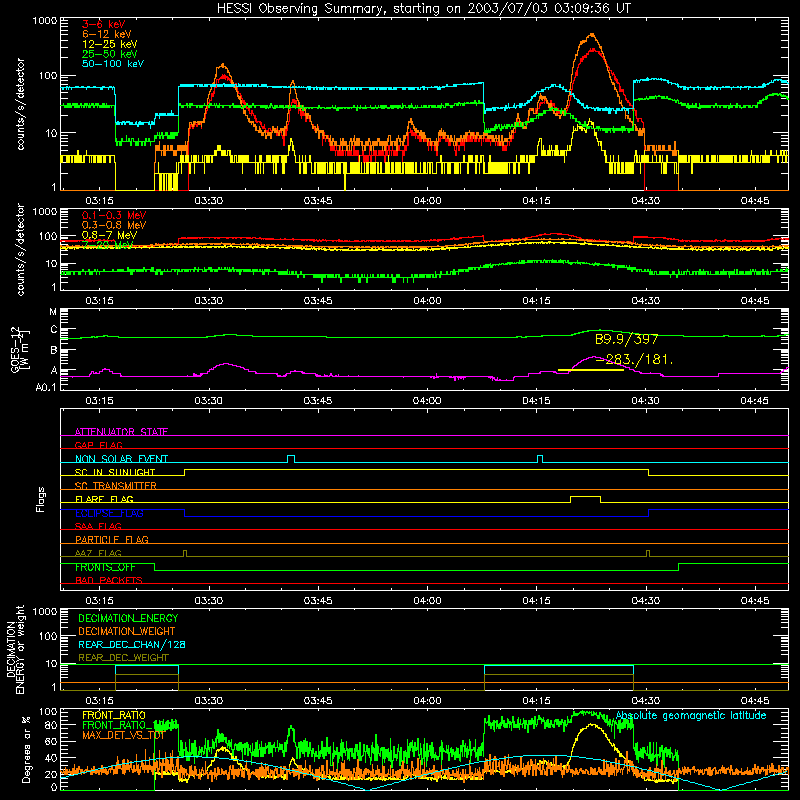800x800 pixels.
Task: Select the BAD_PACKETS flag label
Action: point(109,580)
